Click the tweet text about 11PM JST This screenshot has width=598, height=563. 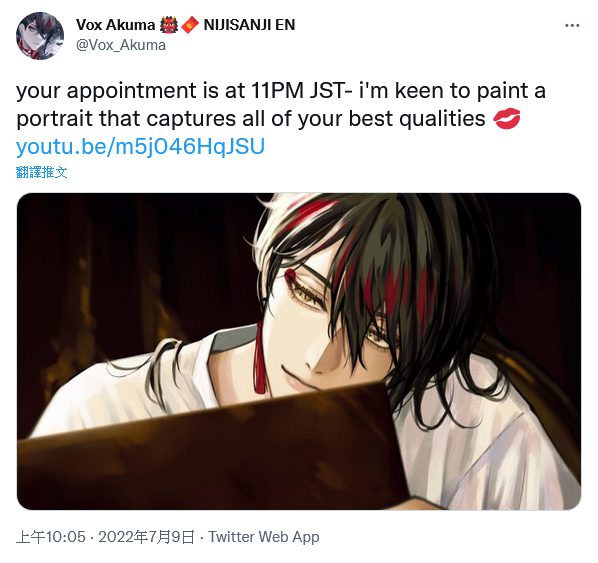[x=281, y=105]
